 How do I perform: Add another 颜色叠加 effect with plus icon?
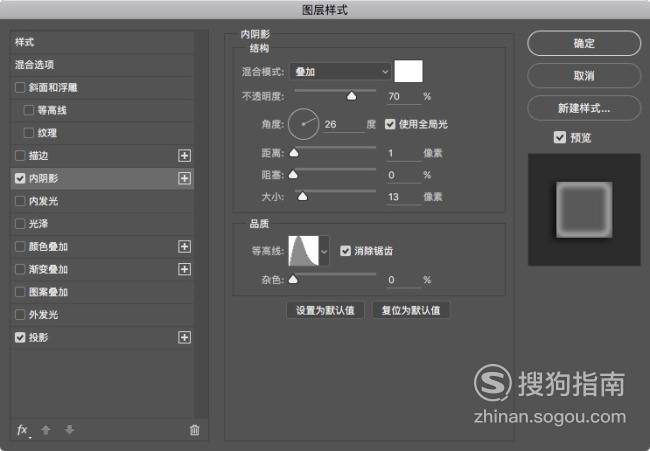[x=184, y=247]
